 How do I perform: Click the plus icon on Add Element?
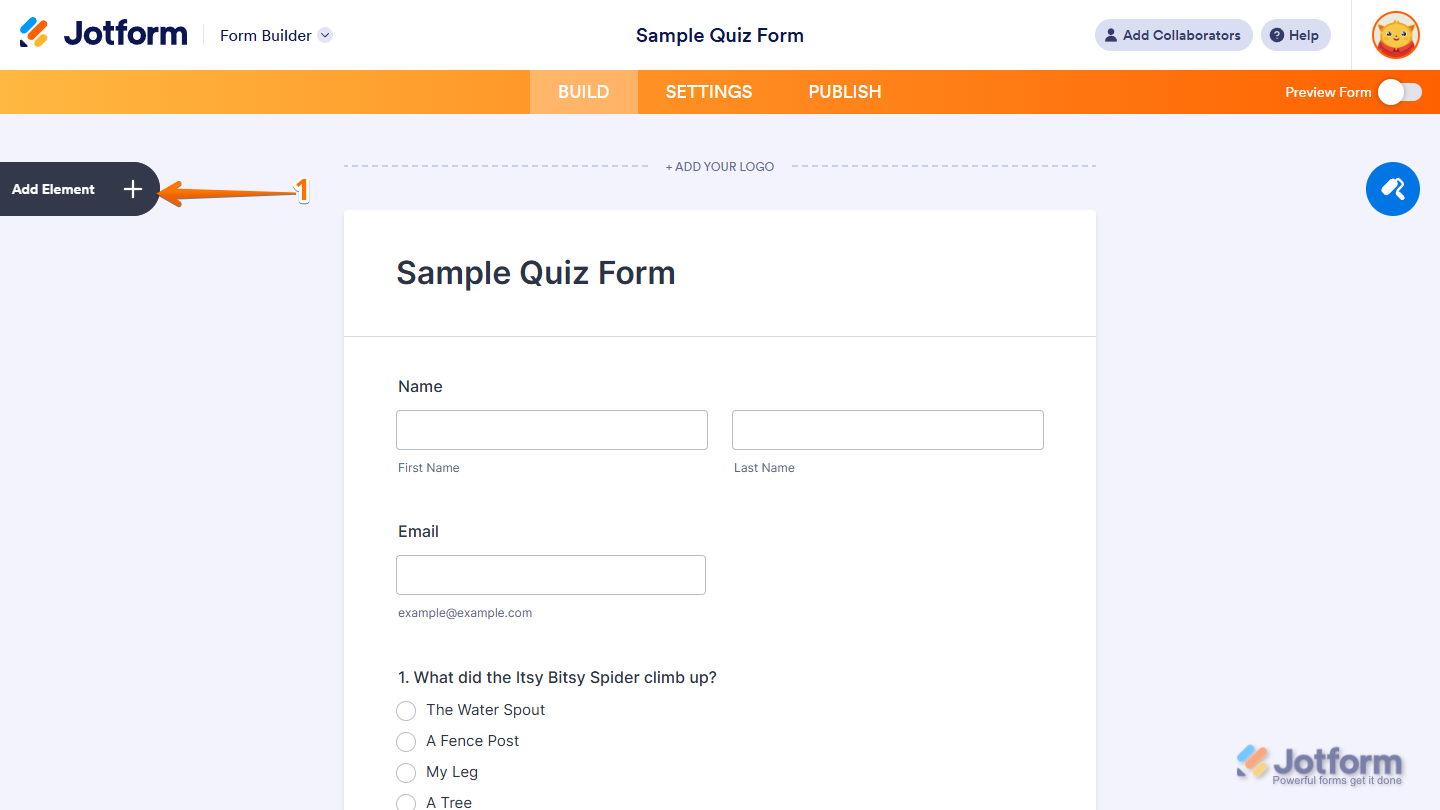coord(132,189)
